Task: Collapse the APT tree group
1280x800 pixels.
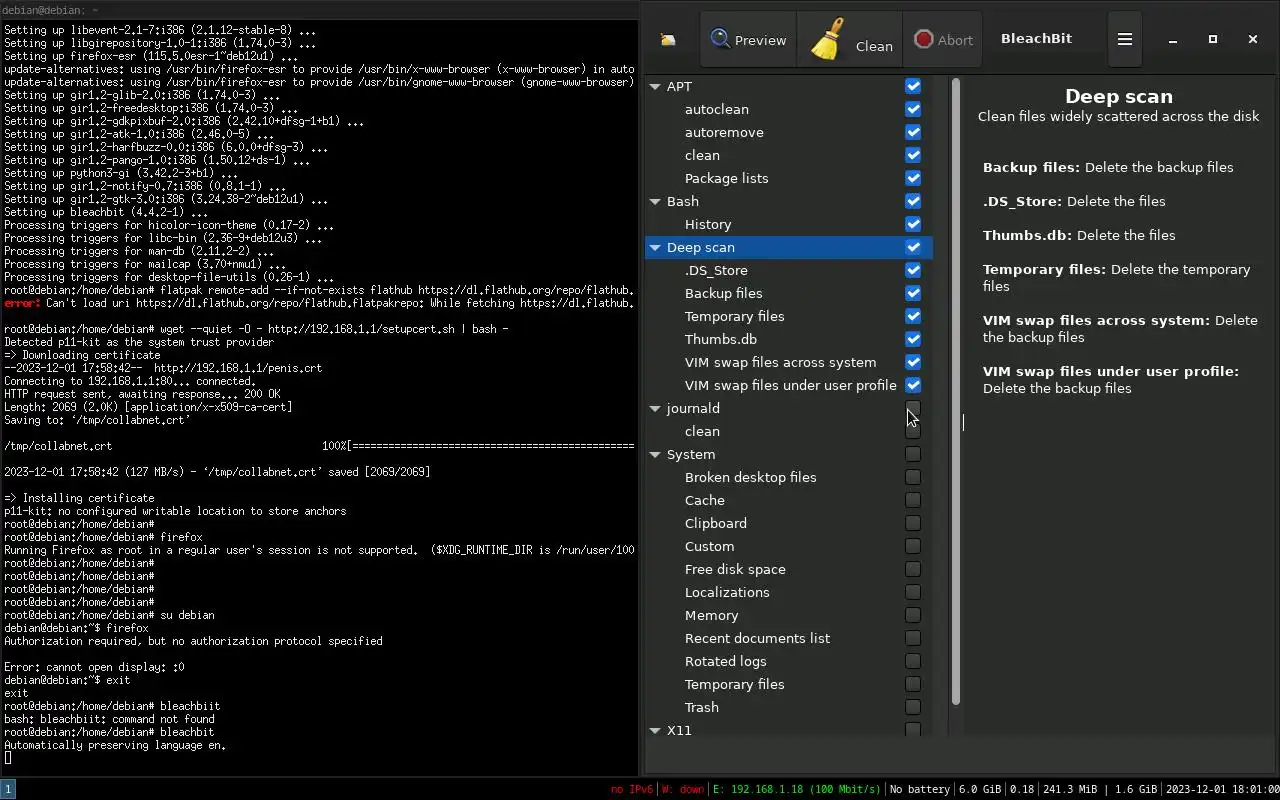Action: point(655,86)
